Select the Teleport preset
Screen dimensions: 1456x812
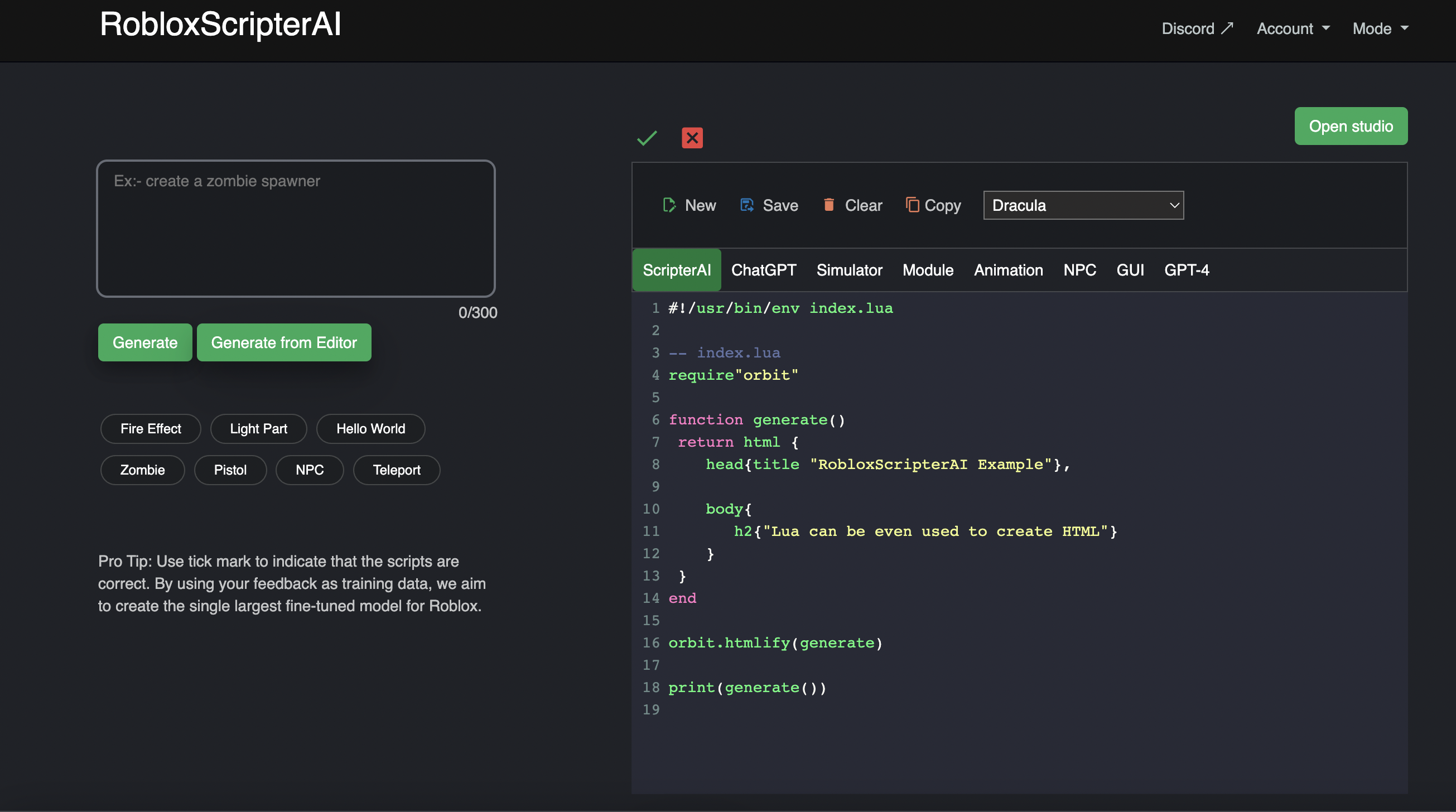(x=396, y=470)
